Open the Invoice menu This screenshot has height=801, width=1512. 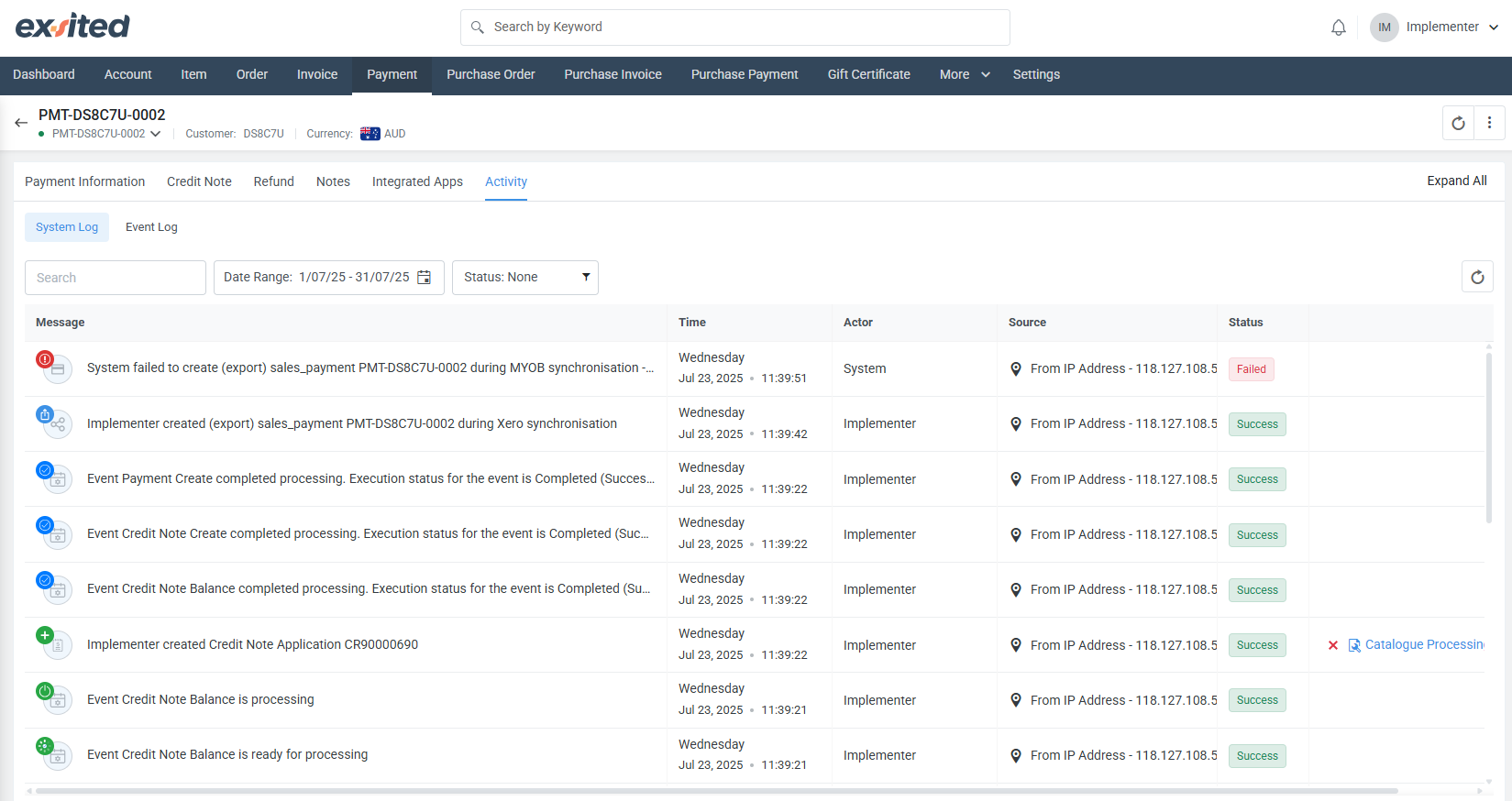tap(317, 75)
